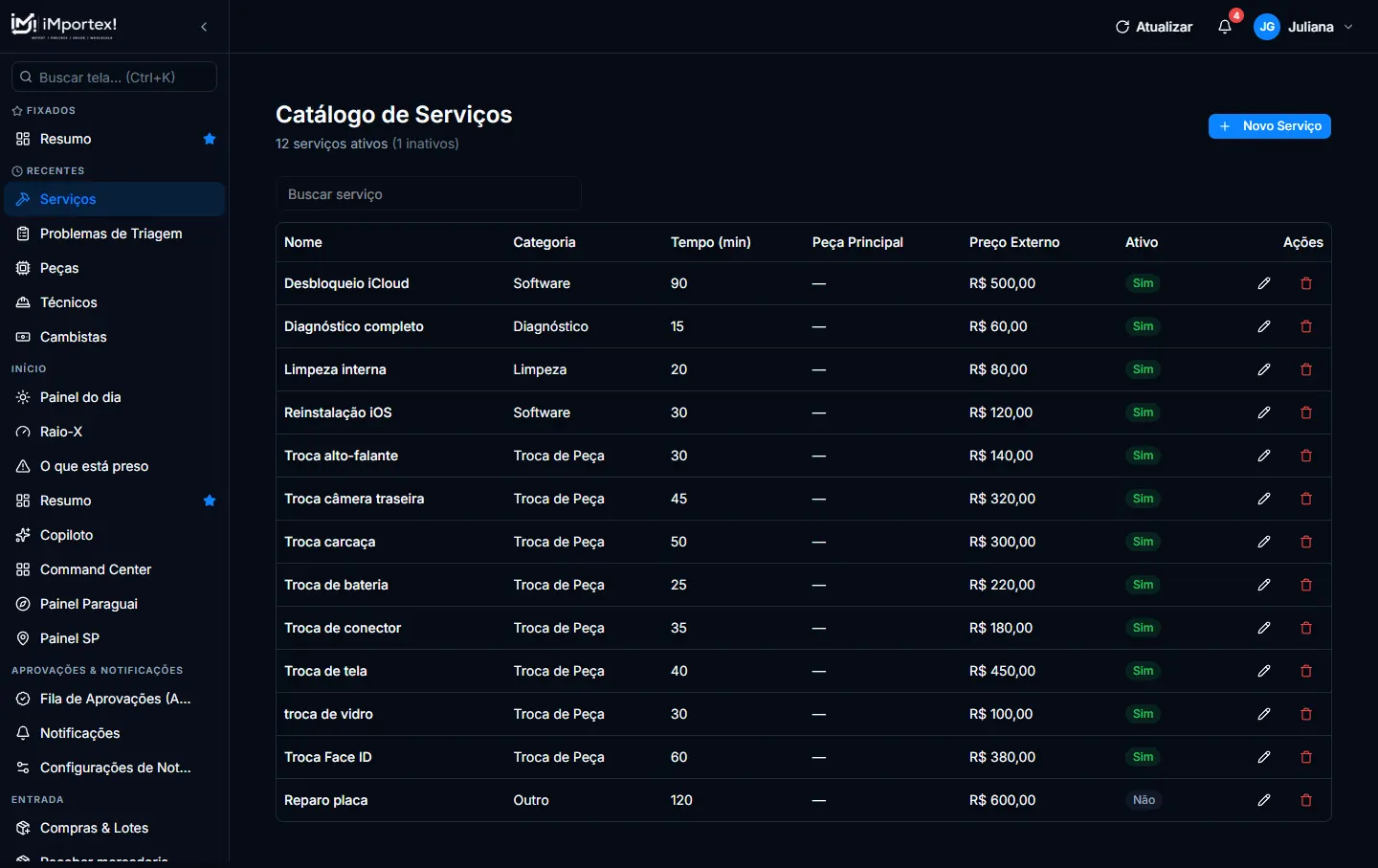This screenshot has height=868, width=1378.
Task: Click the Novo Serviço button
Action: pyautogui.click(x=1270, y=126)
